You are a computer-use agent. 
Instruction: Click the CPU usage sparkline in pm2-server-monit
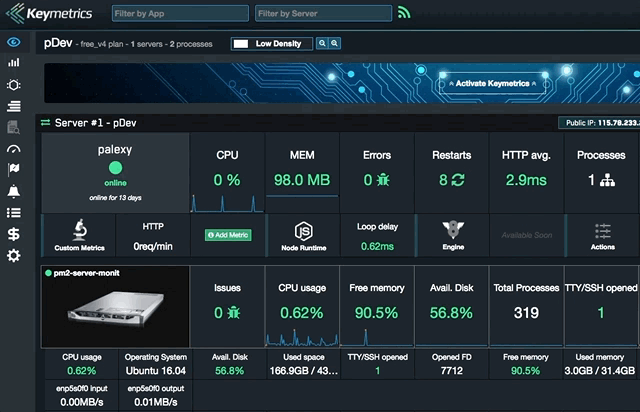tap(302, 338)
